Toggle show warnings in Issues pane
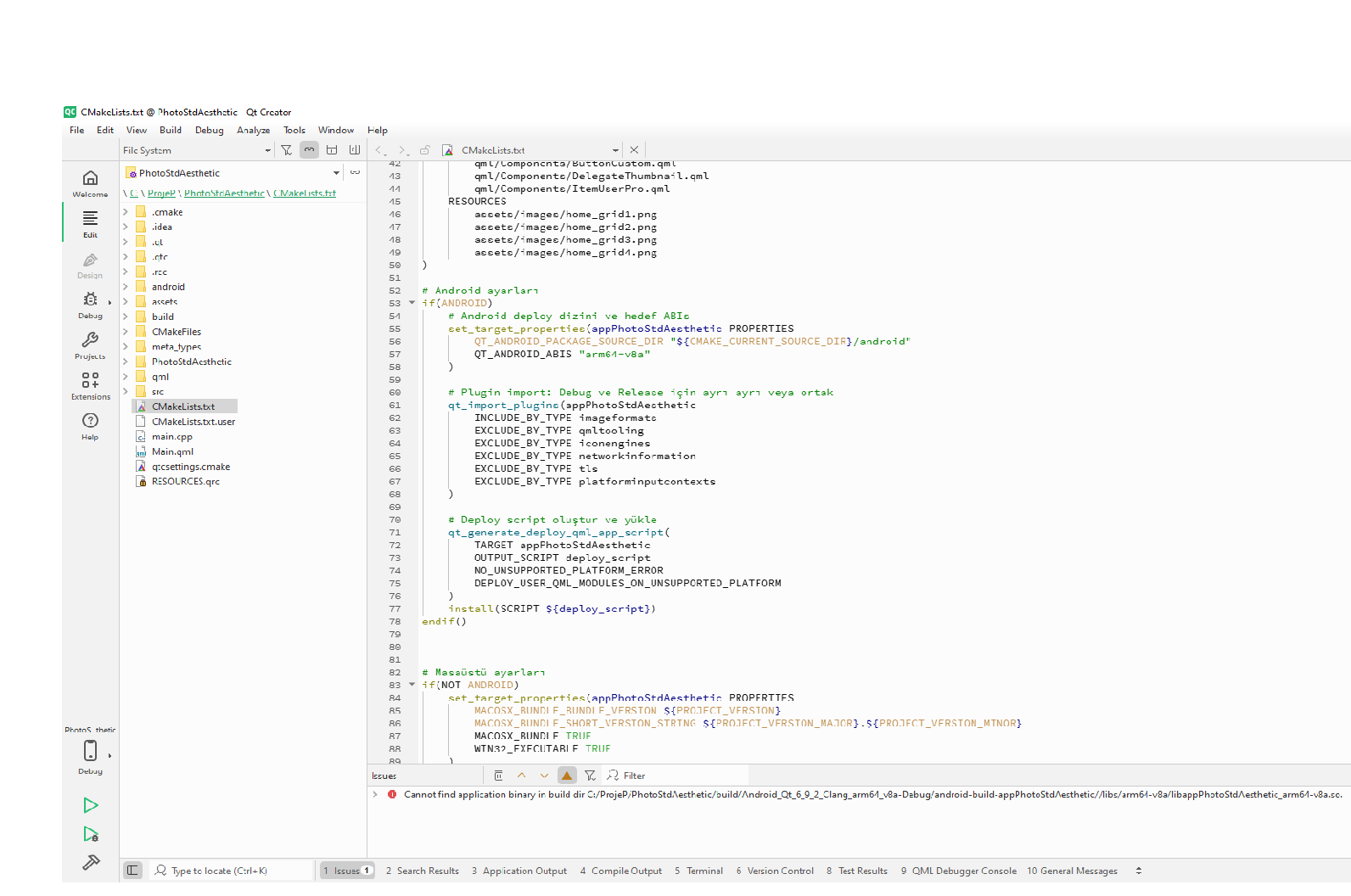 (x=567, y=776)
